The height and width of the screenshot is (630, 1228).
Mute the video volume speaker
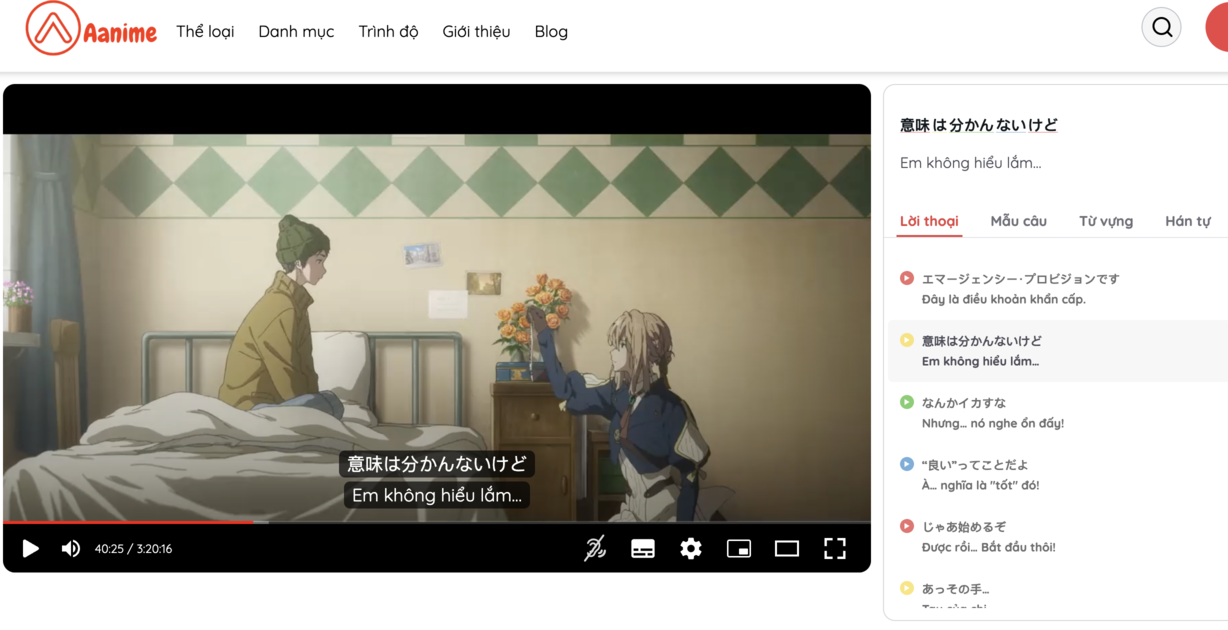coord(71,548)
